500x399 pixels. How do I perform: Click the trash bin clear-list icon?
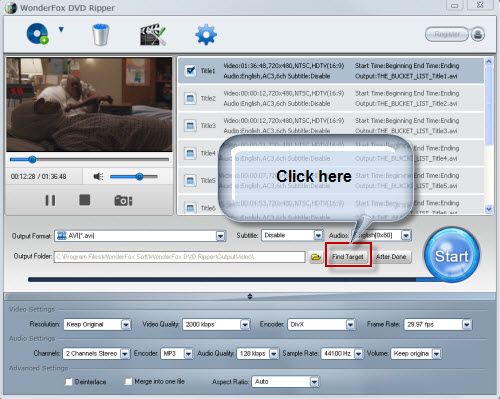(100, 34)
